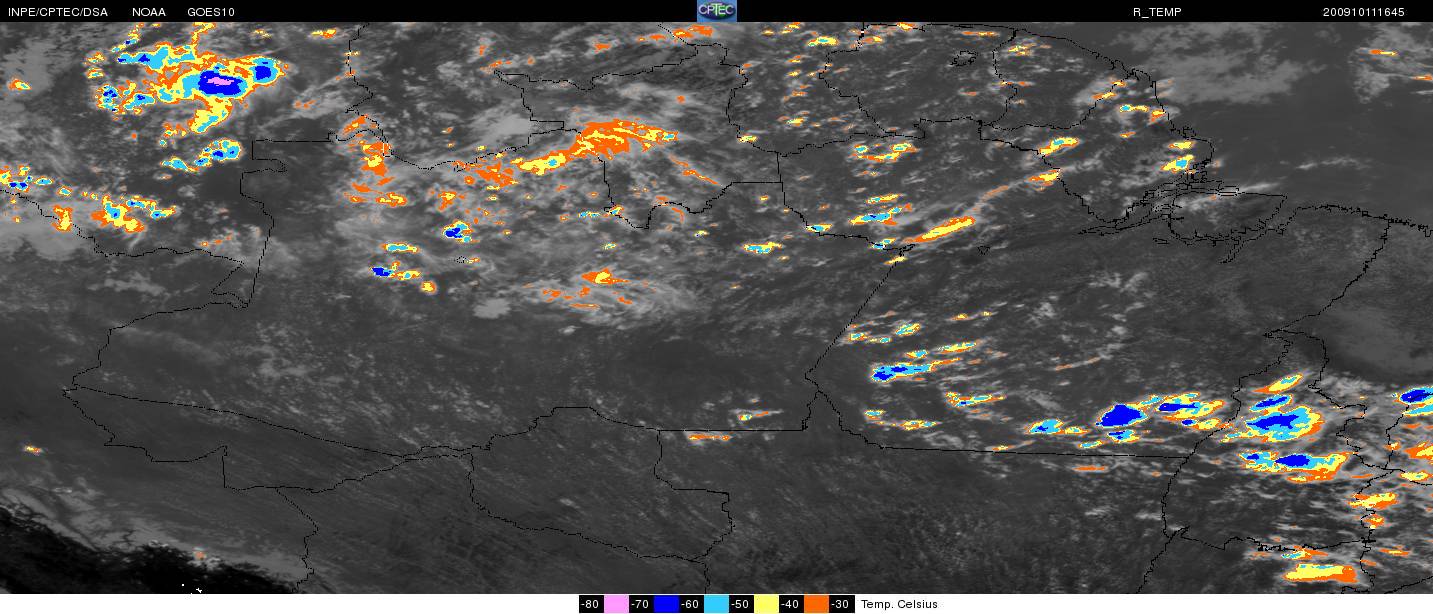Select the yellow -50 legend swatch
The image size is (1433, 614).
(766, 604)
